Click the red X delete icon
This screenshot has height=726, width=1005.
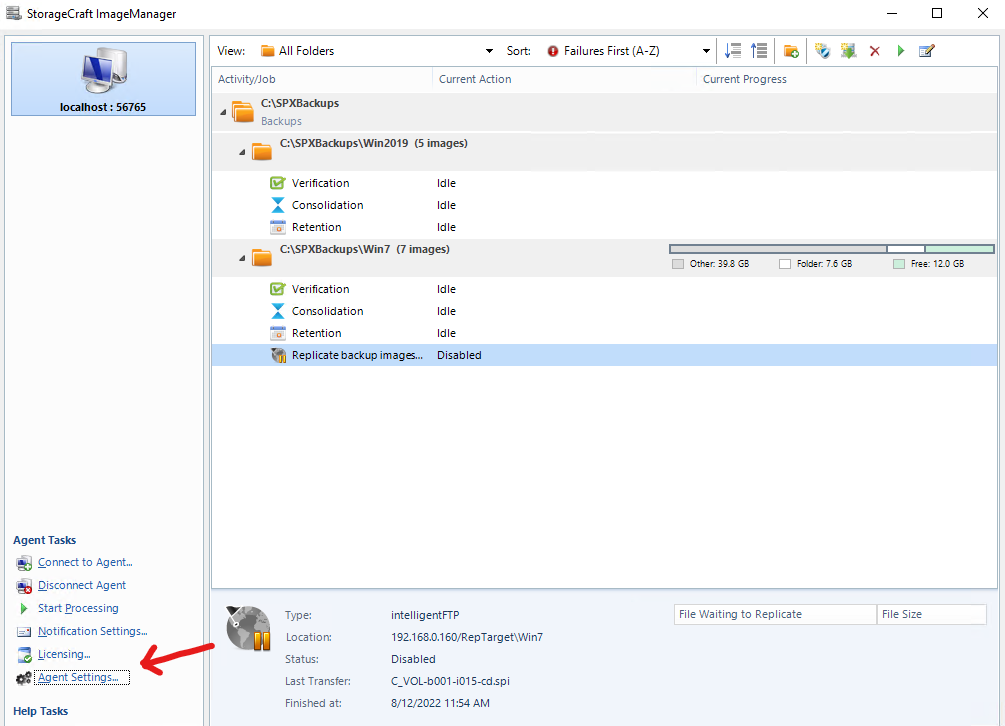tap(875, 51)
